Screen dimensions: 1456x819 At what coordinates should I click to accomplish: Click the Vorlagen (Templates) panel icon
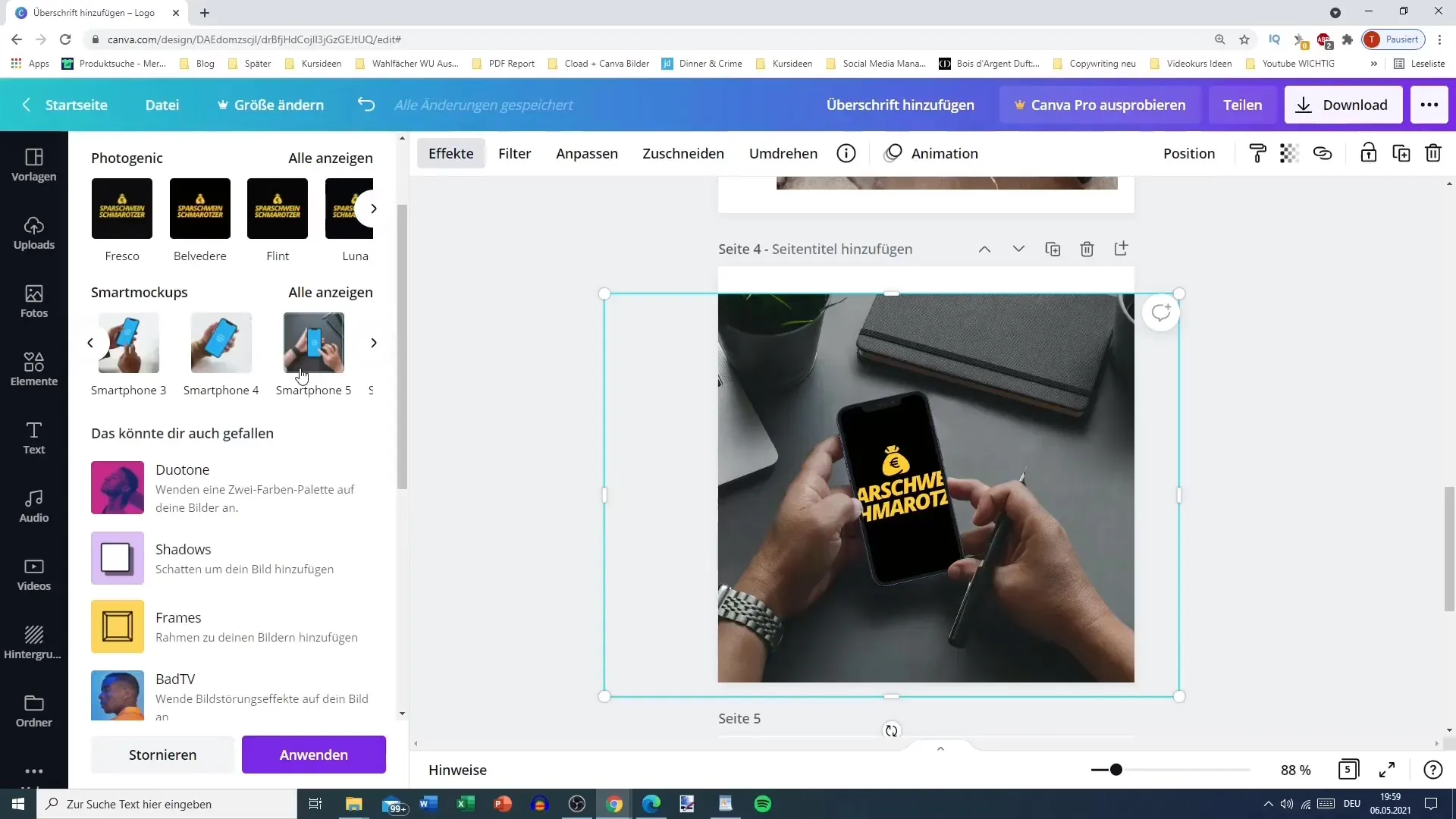pos(33,164)
